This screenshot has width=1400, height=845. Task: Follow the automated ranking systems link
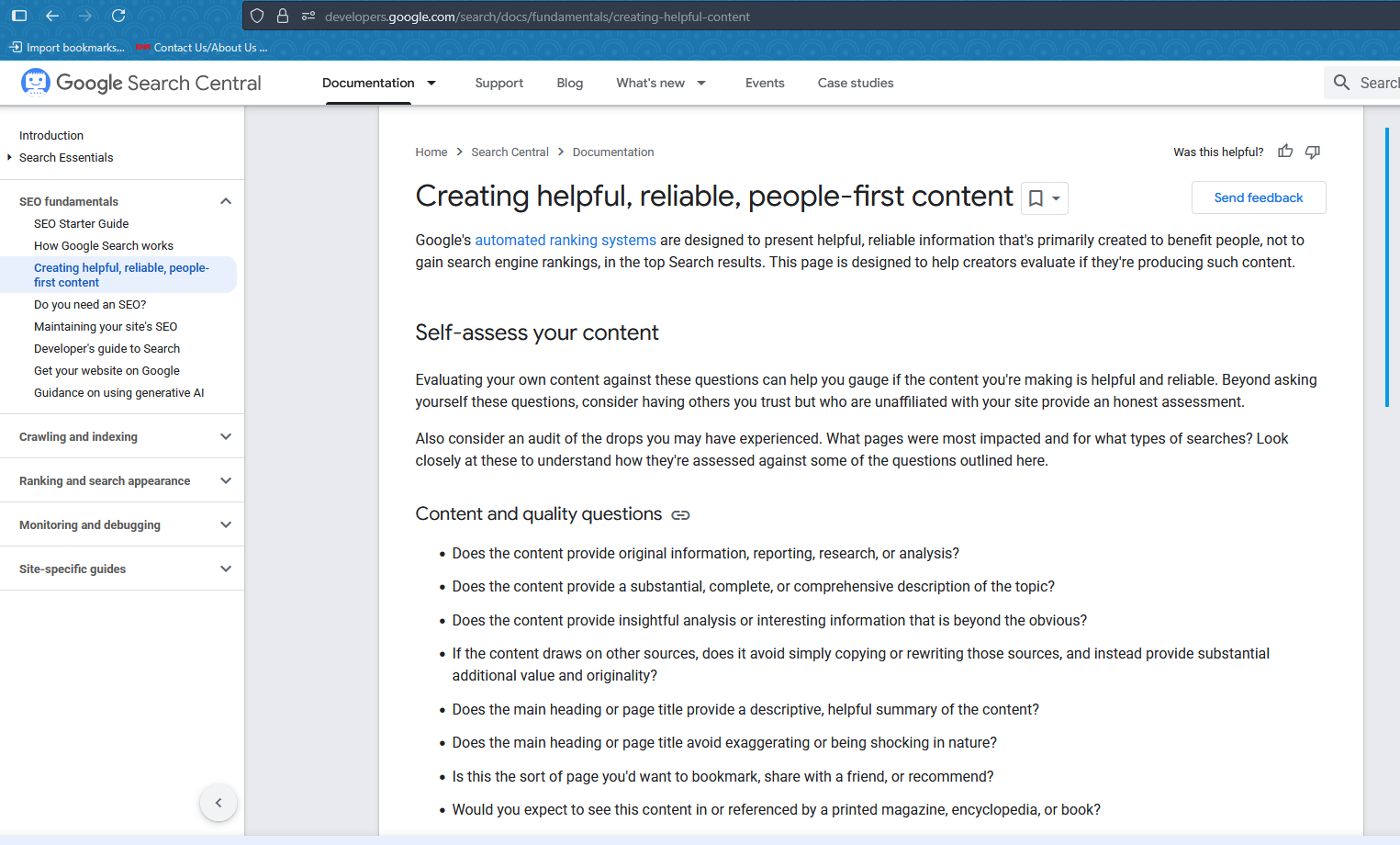point(566,240)
